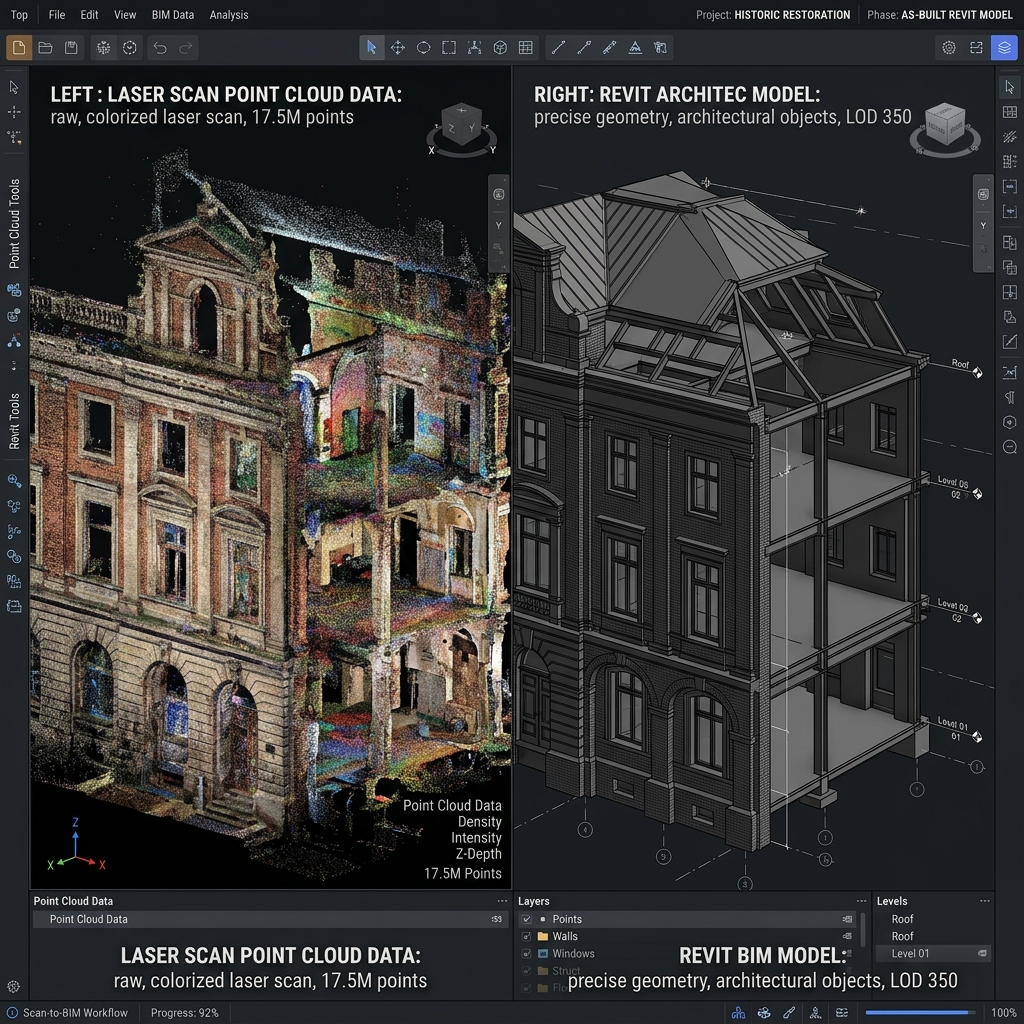This screenshot has height=1024, width=1024.
Task: Click the Undo arrow
Action: (x=160, y=48)
